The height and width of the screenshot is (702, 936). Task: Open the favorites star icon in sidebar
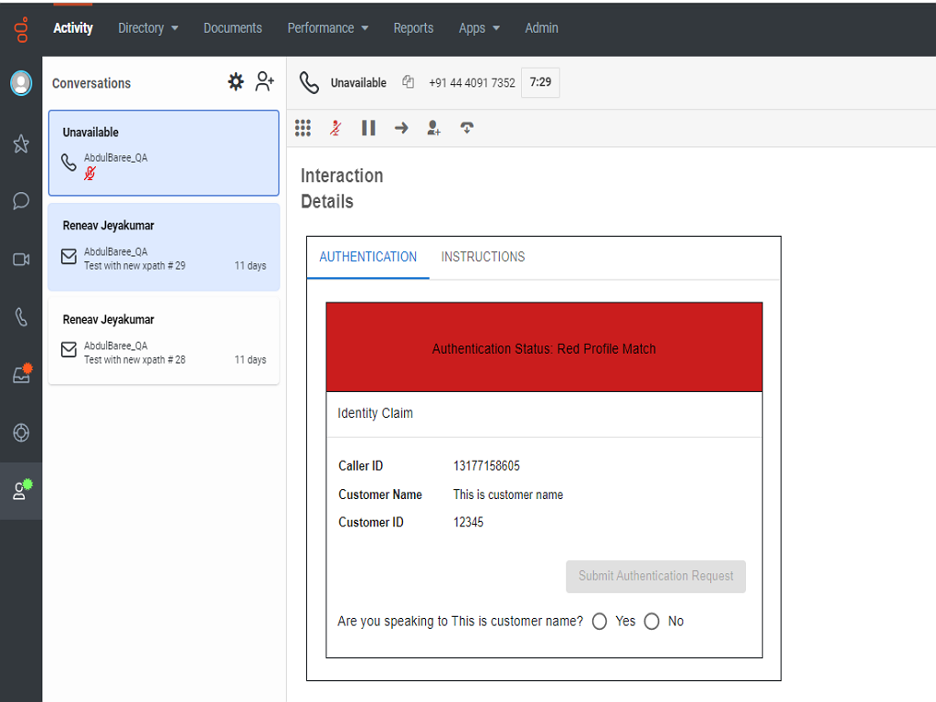pos(21,143)
